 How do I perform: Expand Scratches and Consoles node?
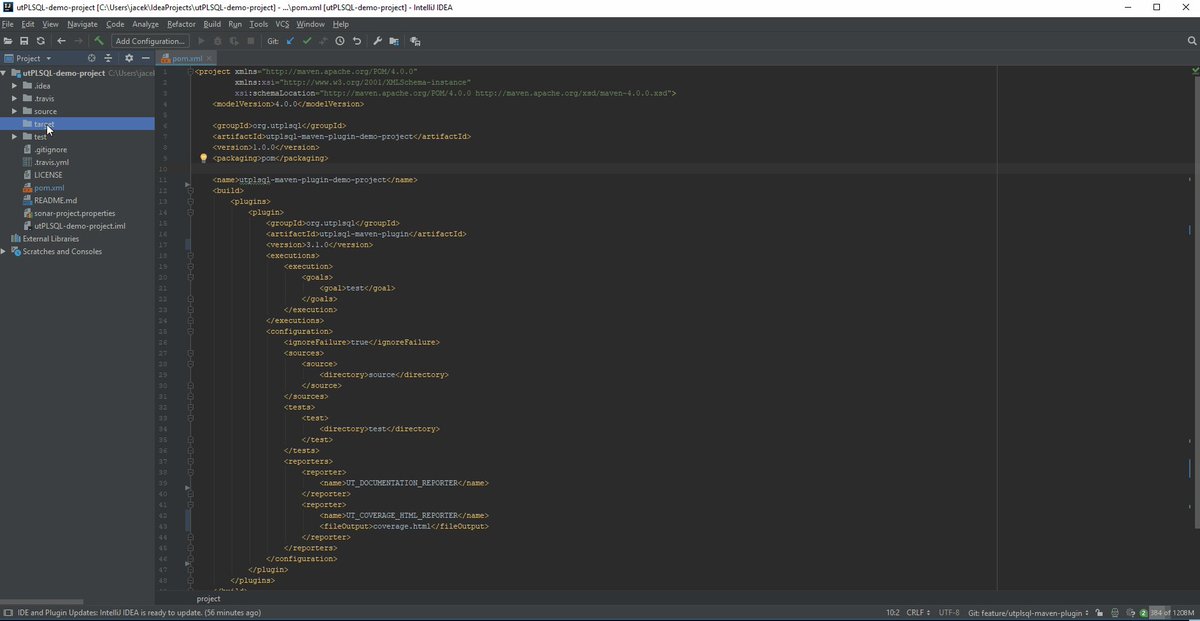[x=4, y=251]
